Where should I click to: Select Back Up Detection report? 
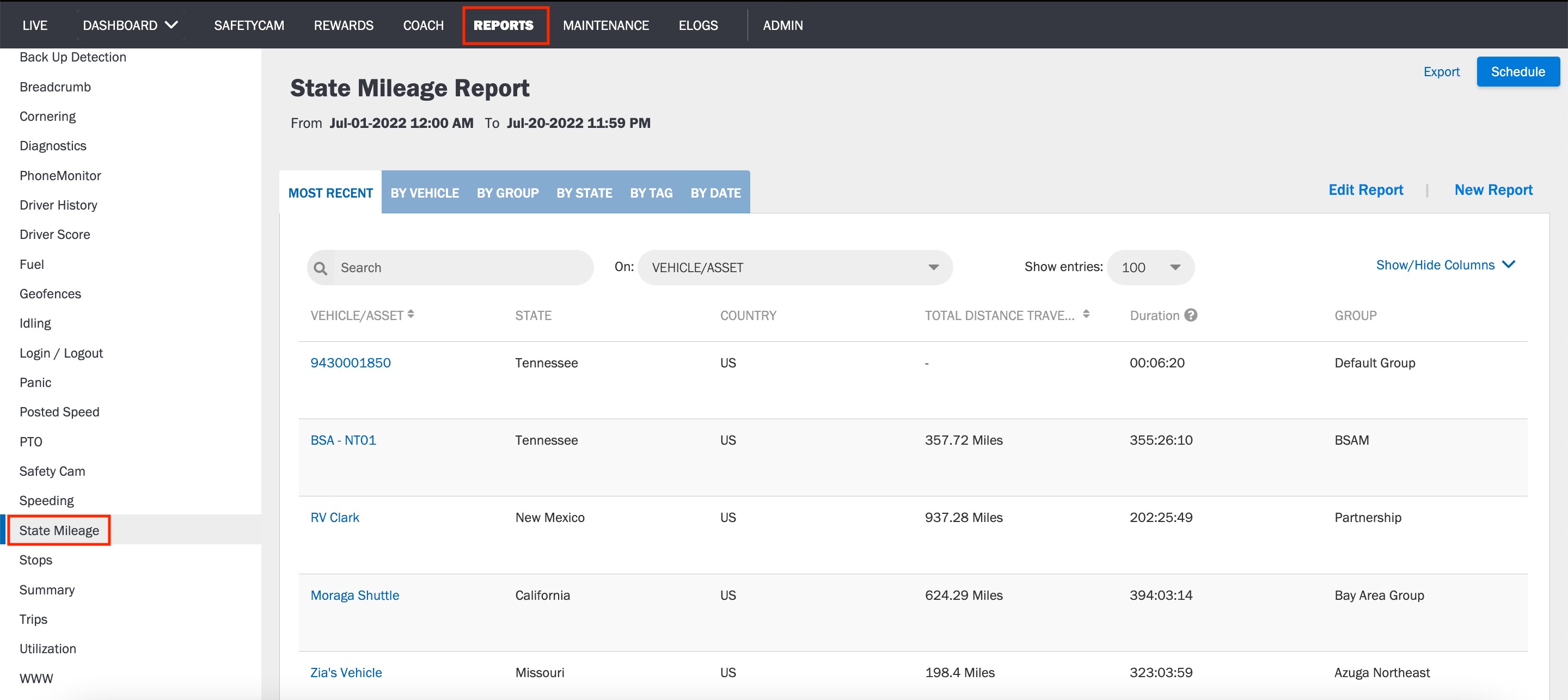[x=73, y=57]
